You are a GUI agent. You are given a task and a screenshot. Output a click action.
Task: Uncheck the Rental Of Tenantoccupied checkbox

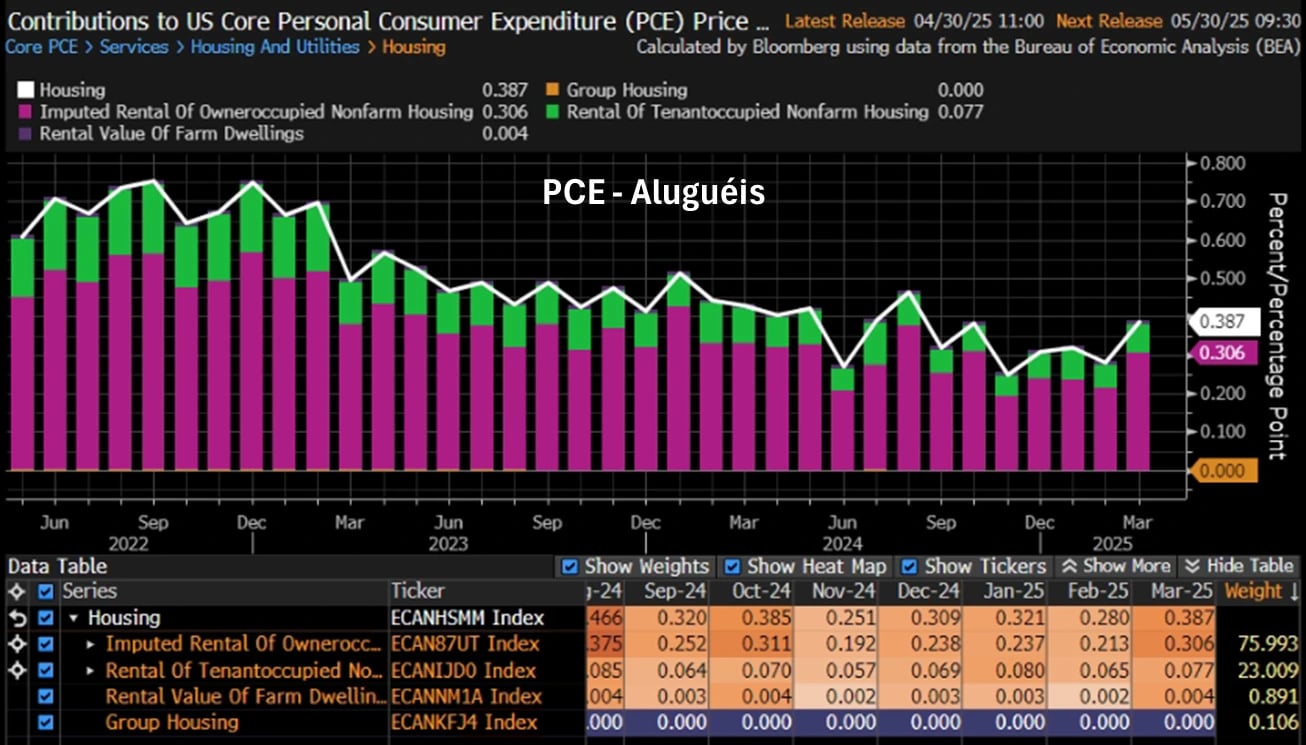45,670
